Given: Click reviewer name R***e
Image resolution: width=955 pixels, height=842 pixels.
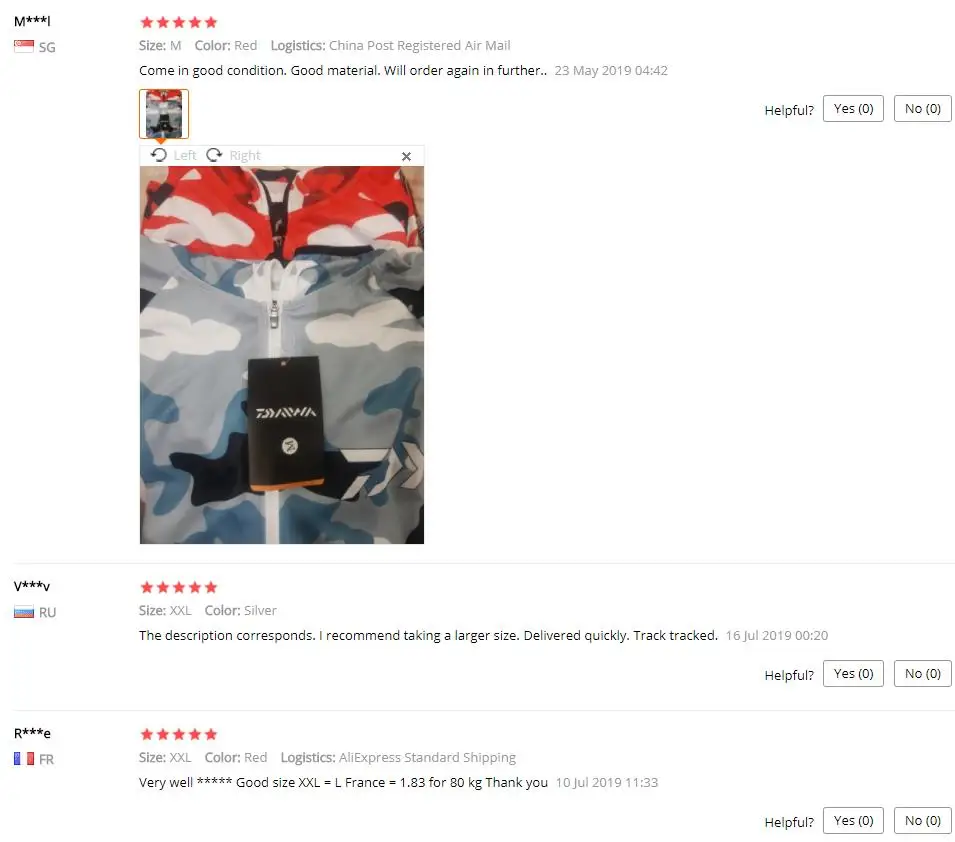Looking at the screenshot, I should click(32, 733).
